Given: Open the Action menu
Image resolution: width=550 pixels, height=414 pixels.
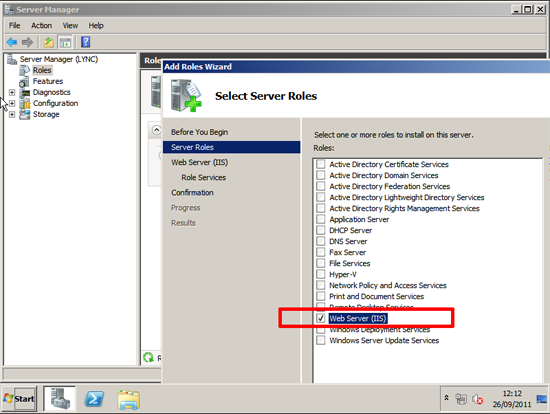Looking at the screenshot, I should [41, 26].
